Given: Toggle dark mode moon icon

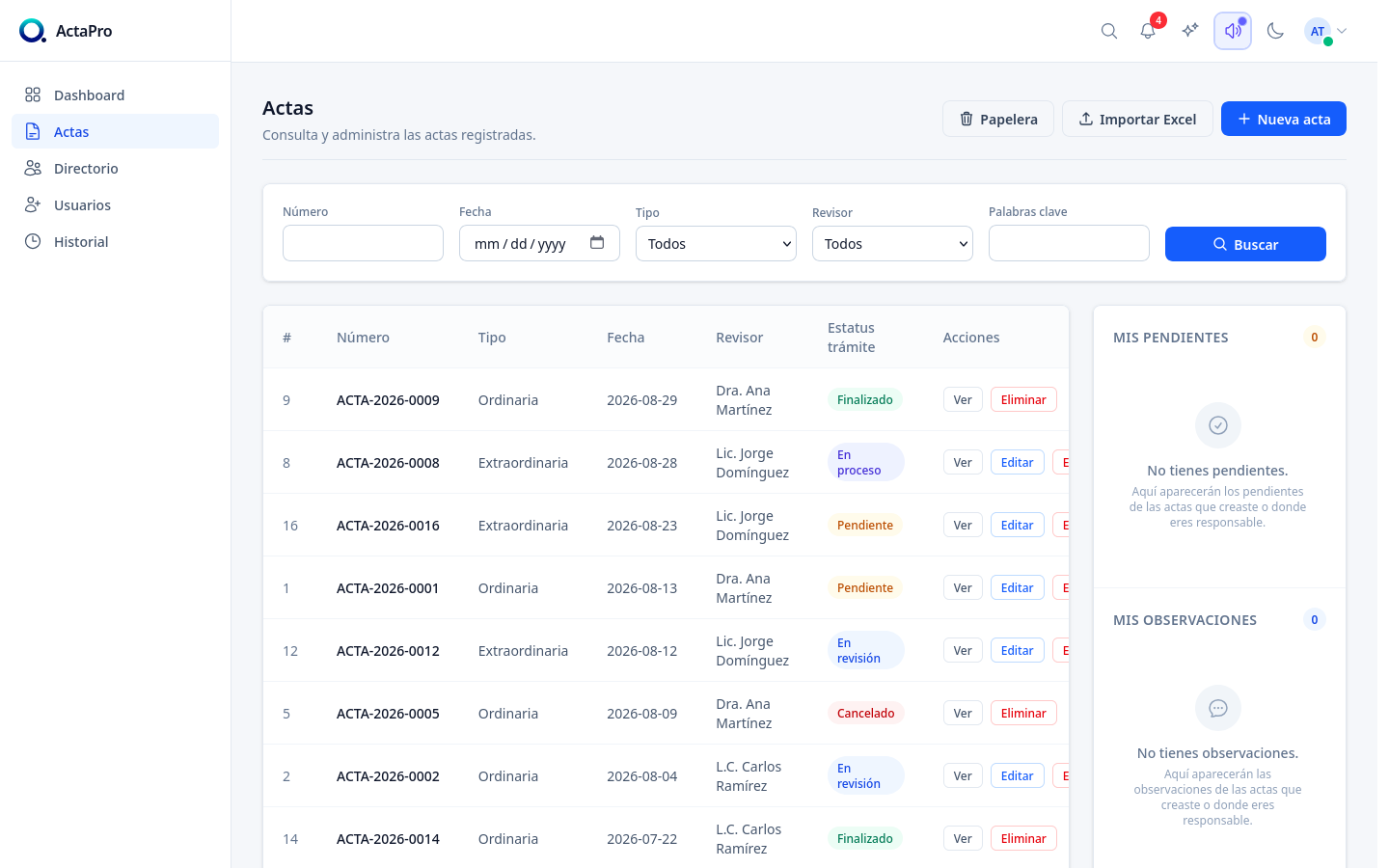Looking at the screenshot, I should click(1275, 31).
